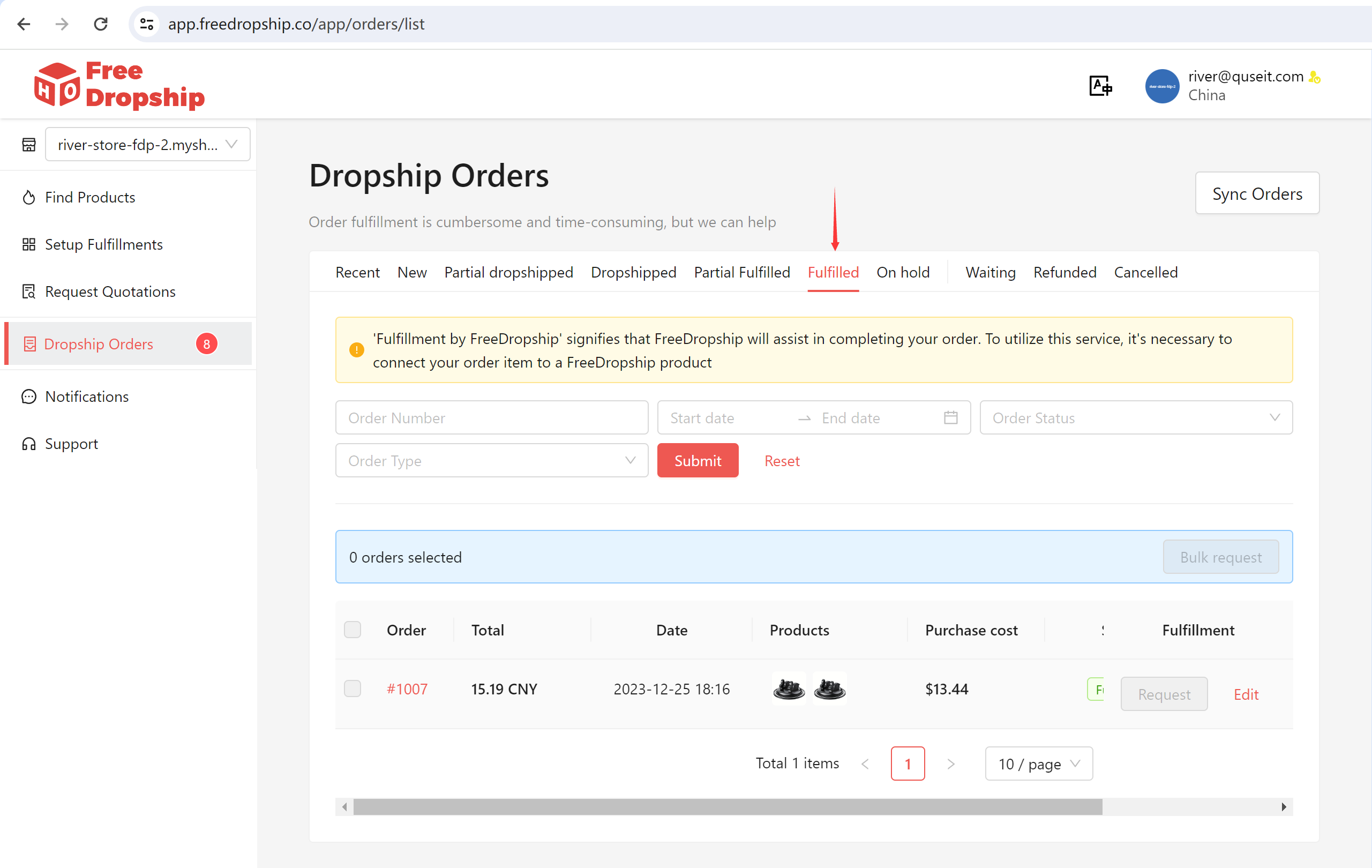
Task: Click the Start date field
Action: [x=726, y=418]
